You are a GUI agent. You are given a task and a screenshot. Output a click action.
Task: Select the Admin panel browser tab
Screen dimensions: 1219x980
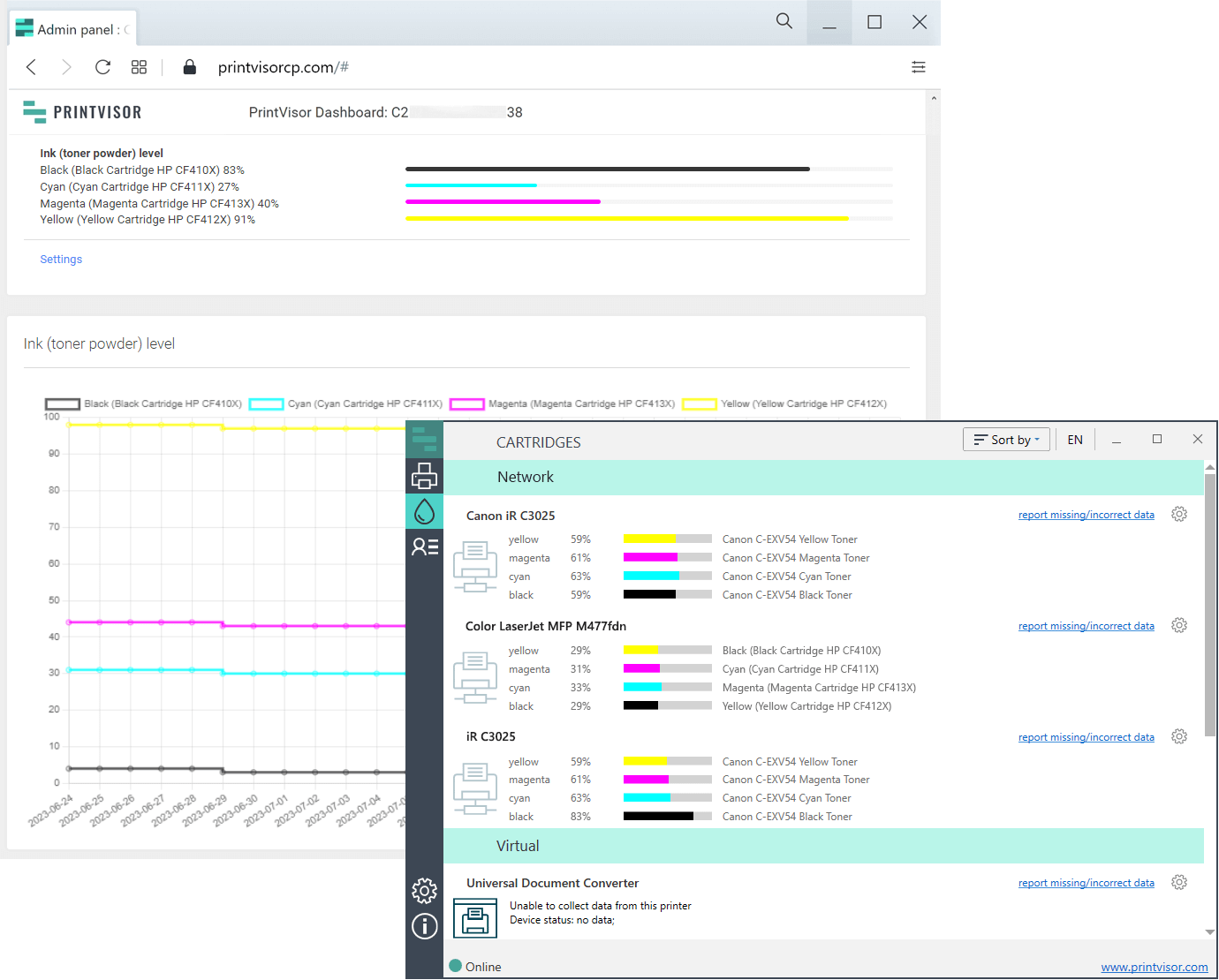[74, 29]
